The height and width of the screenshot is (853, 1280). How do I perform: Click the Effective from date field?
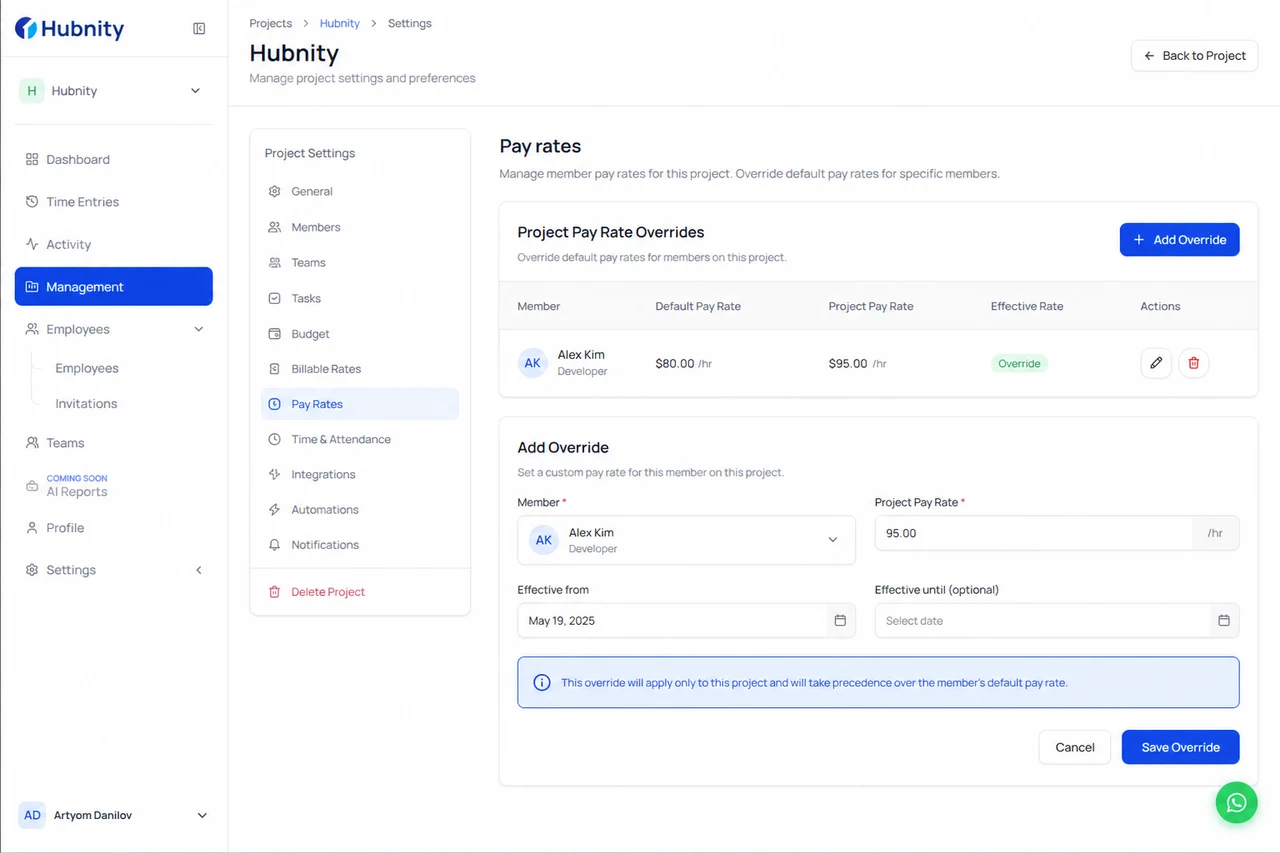(686, 621)
